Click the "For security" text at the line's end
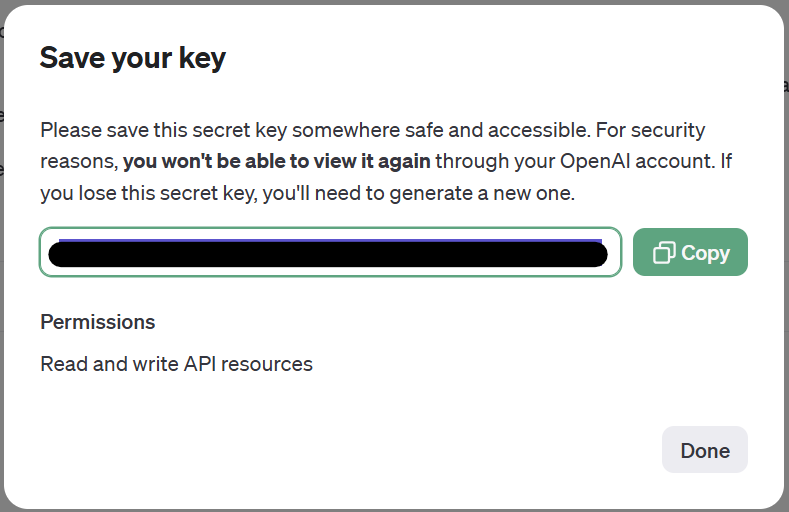 (650, 130)
